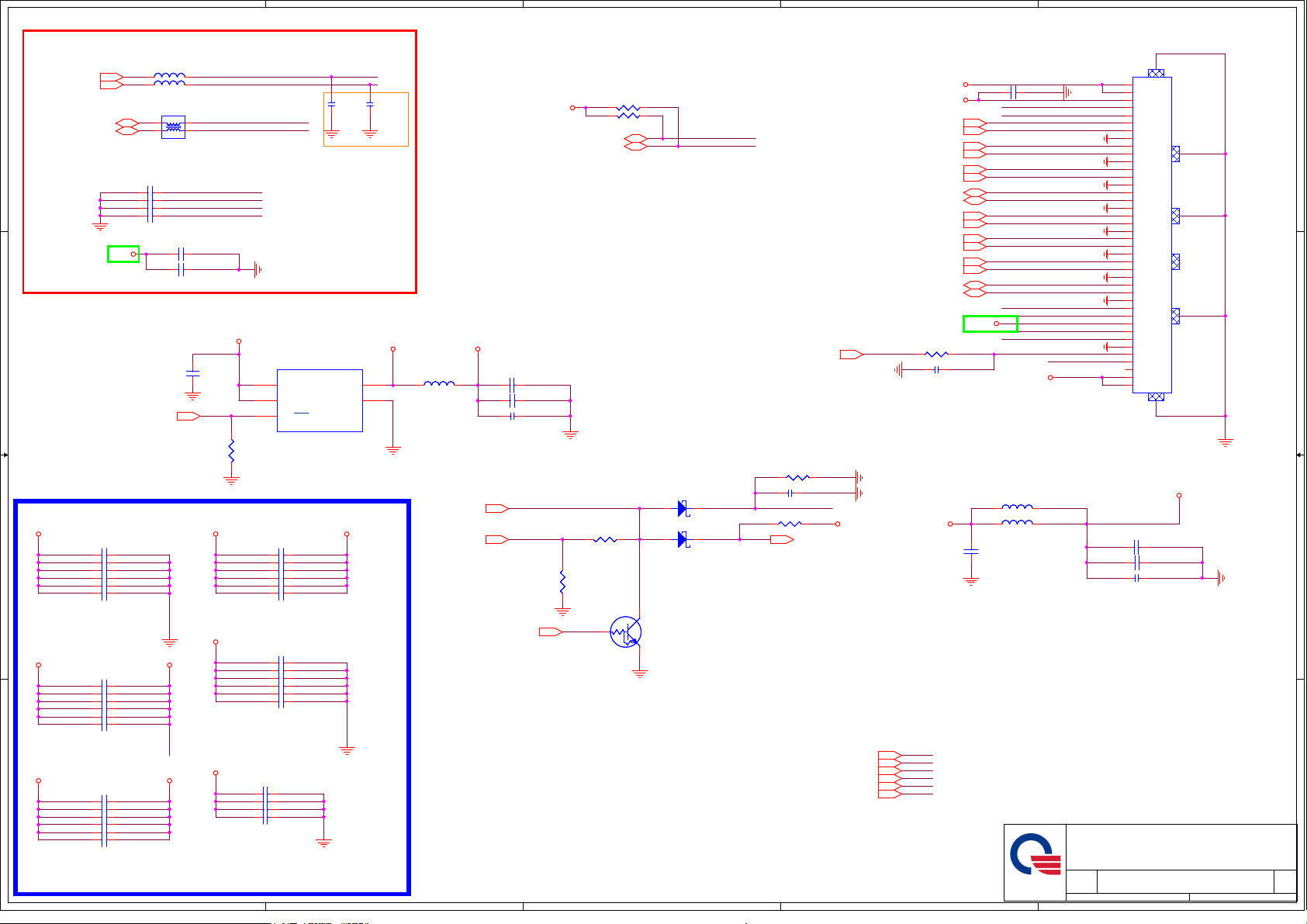Select the ground symbol at the far right edge
Screen dimensions: 1307x924
[x=1226, y=442]
